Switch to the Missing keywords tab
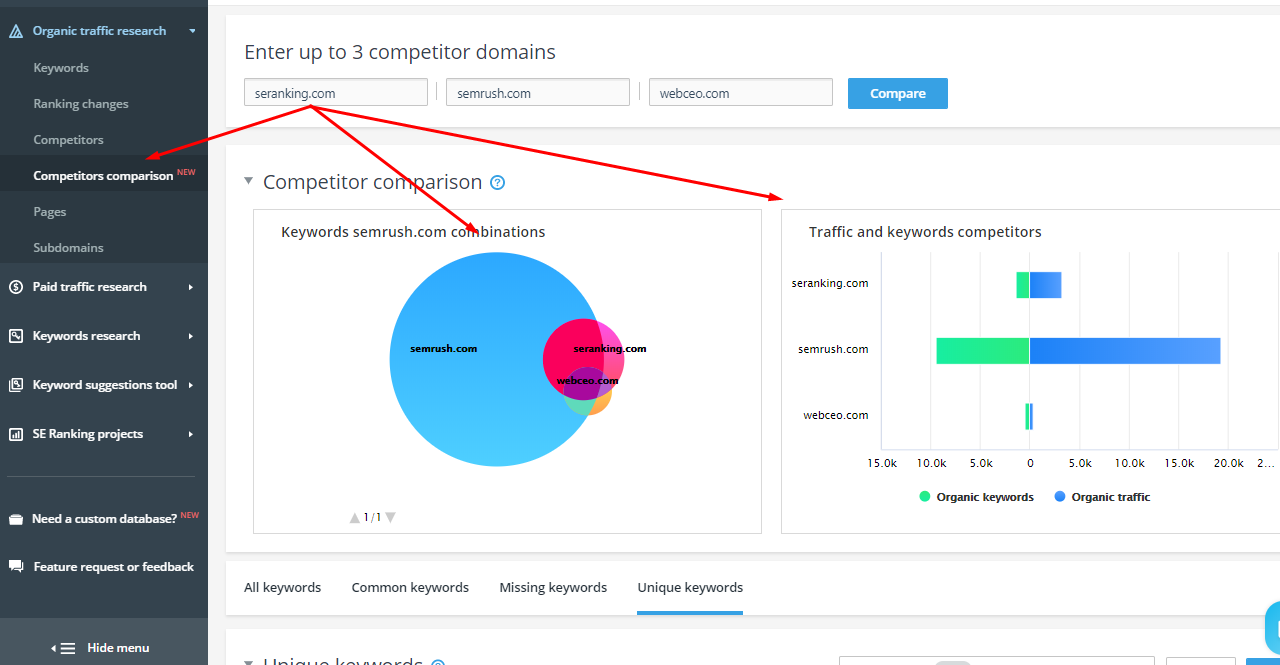 [x=553, y=587]
